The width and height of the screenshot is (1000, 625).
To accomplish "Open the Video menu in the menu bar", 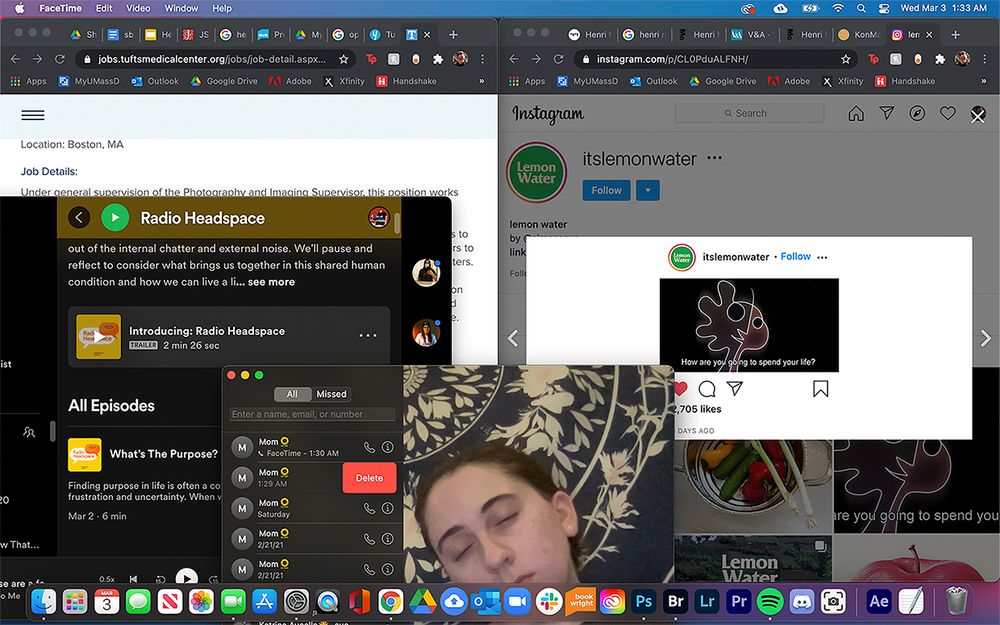I will pos(138,8).
